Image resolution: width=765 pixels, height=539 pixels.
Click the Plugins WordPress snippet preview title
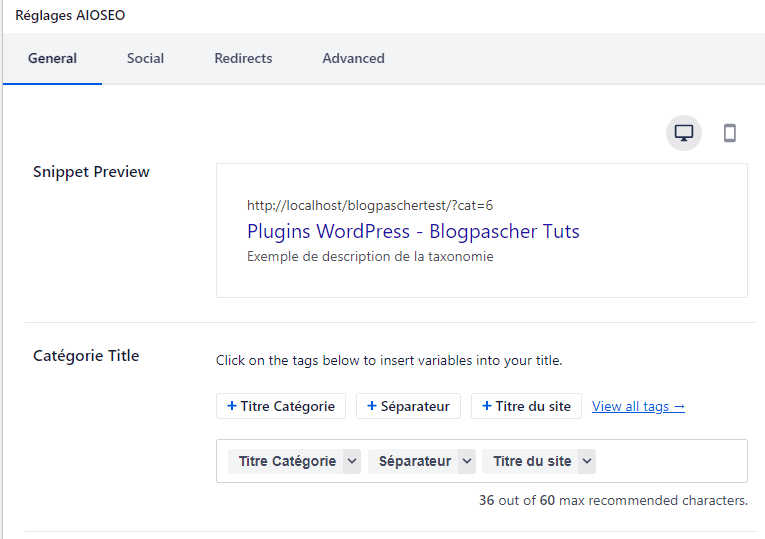coord(413,231)
